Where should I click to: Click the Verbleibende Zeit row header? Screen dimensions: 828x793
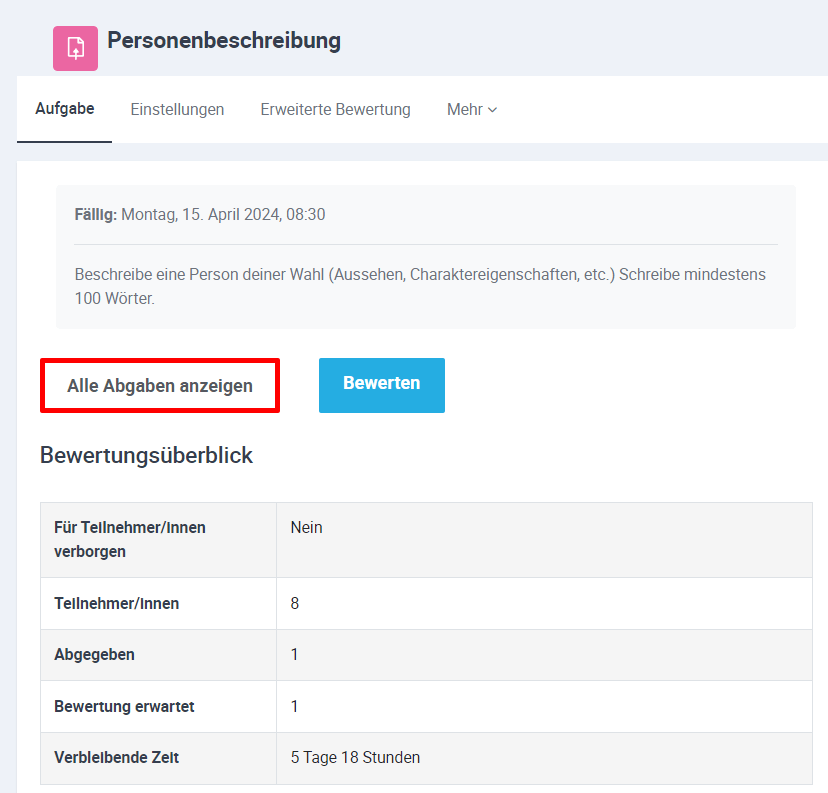click(x=118, y=757)
